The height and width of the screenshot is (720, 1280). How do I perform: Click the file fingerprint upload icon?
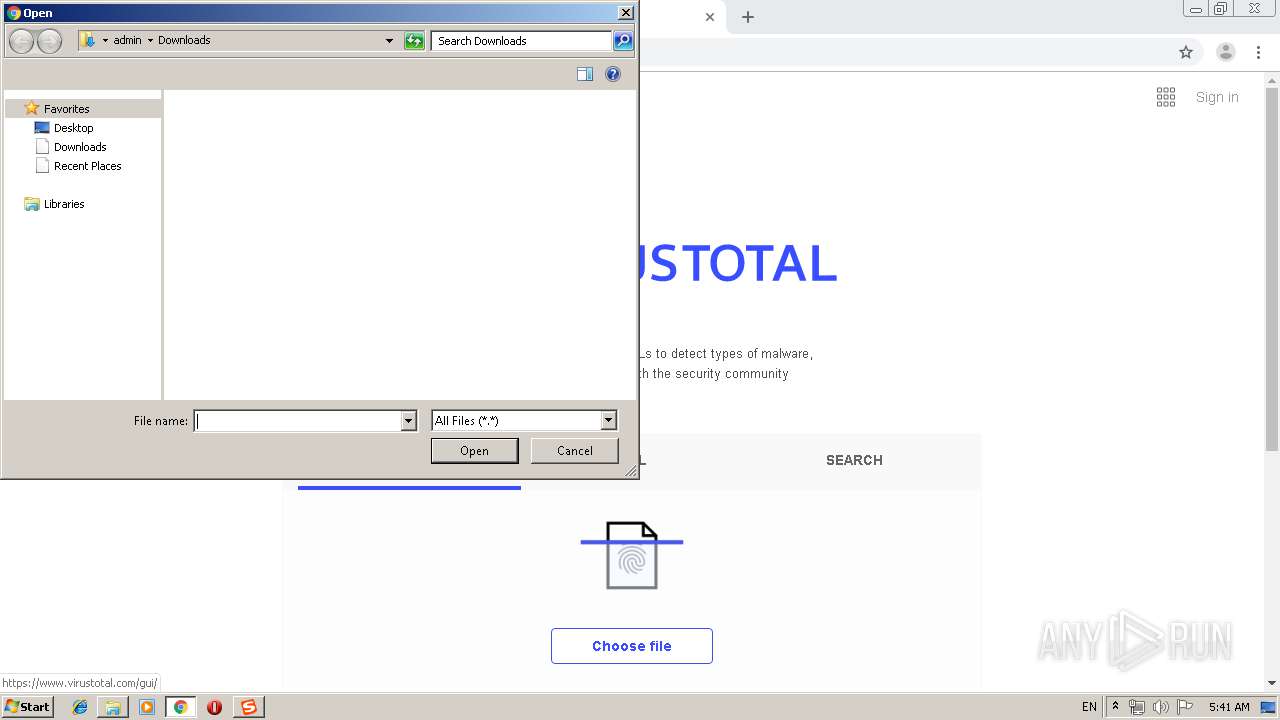click(632, 555)
